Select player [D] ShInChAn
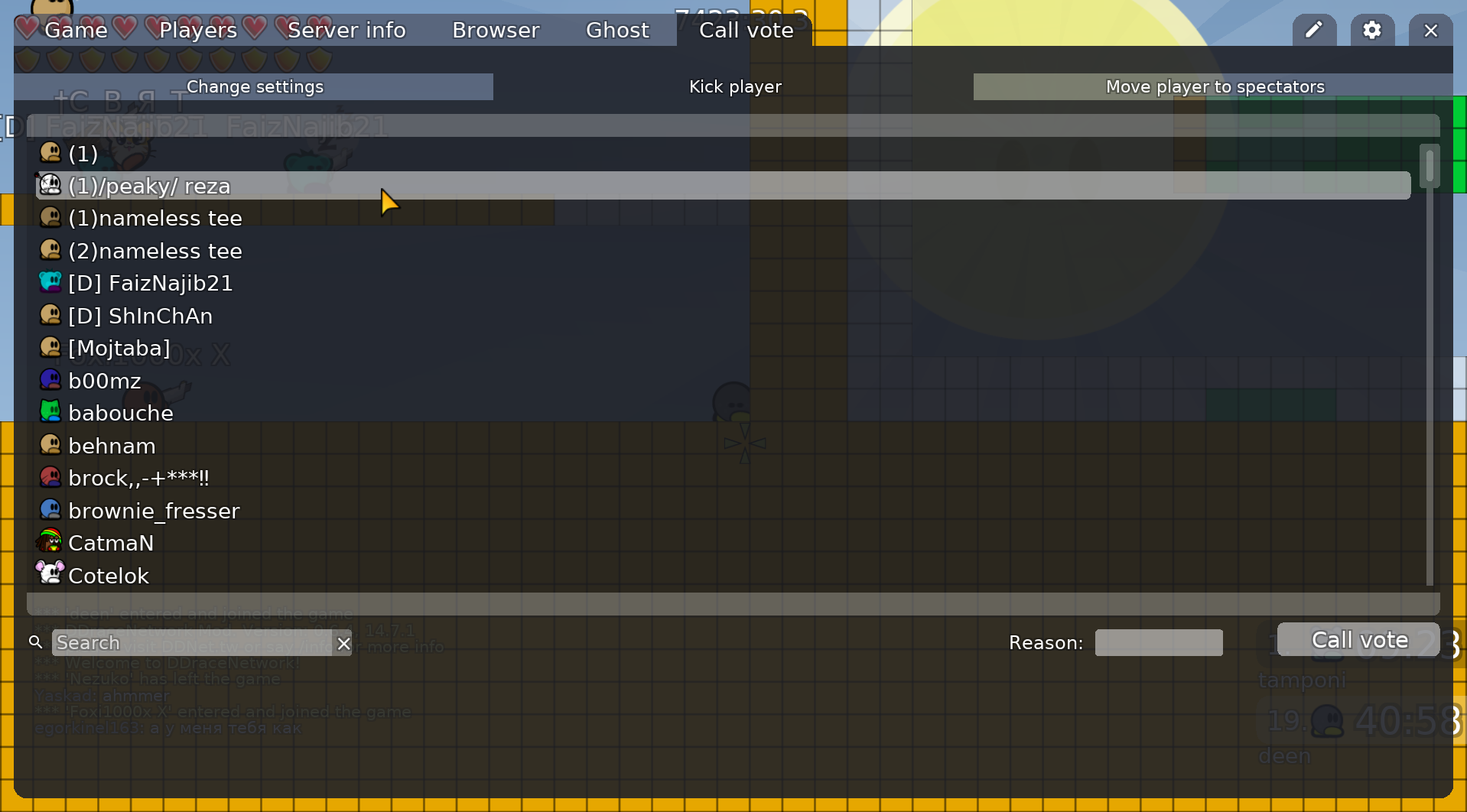Screen dimensions: 1467x812 723,315
